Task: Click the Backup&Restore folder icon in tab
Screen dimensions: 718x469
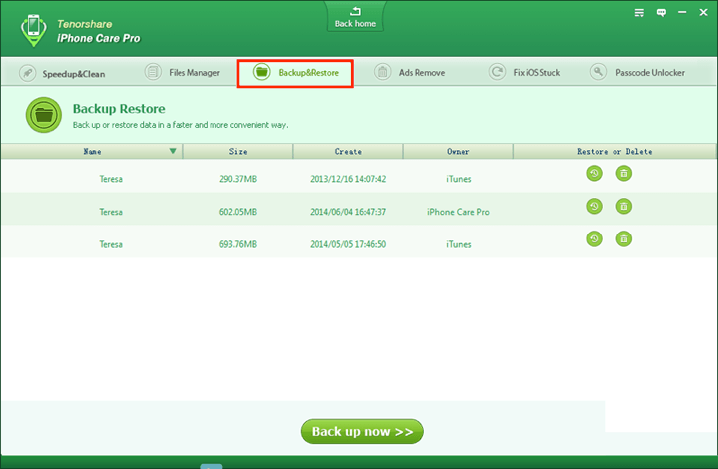Action: [x=261, y=72]
